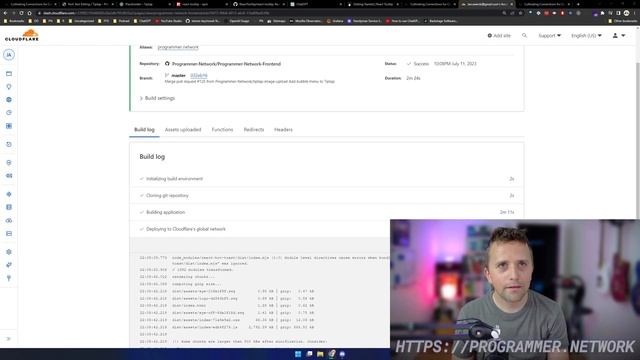
Task: Click the Cloning git repository step
Action: click(x=327, y=196)
